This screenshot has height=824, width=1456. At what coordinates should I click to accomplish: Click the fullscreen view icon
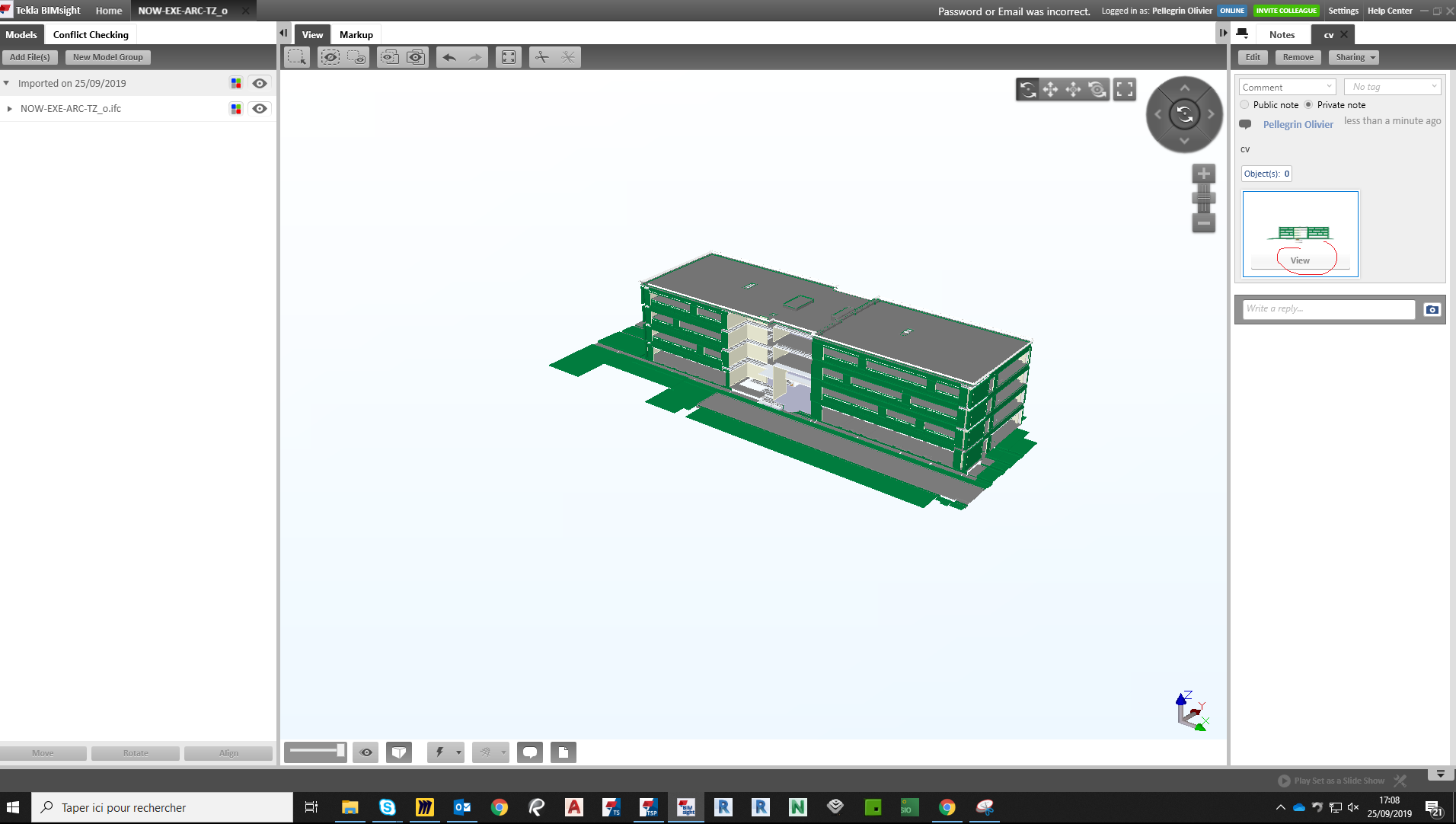[x=1125, y=90]
